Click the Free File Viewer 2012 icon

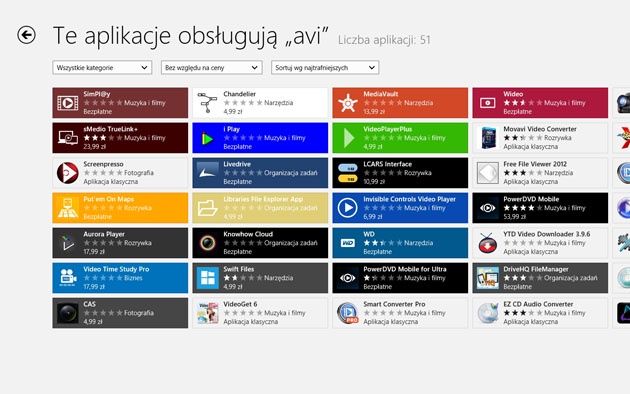point(487,173)
